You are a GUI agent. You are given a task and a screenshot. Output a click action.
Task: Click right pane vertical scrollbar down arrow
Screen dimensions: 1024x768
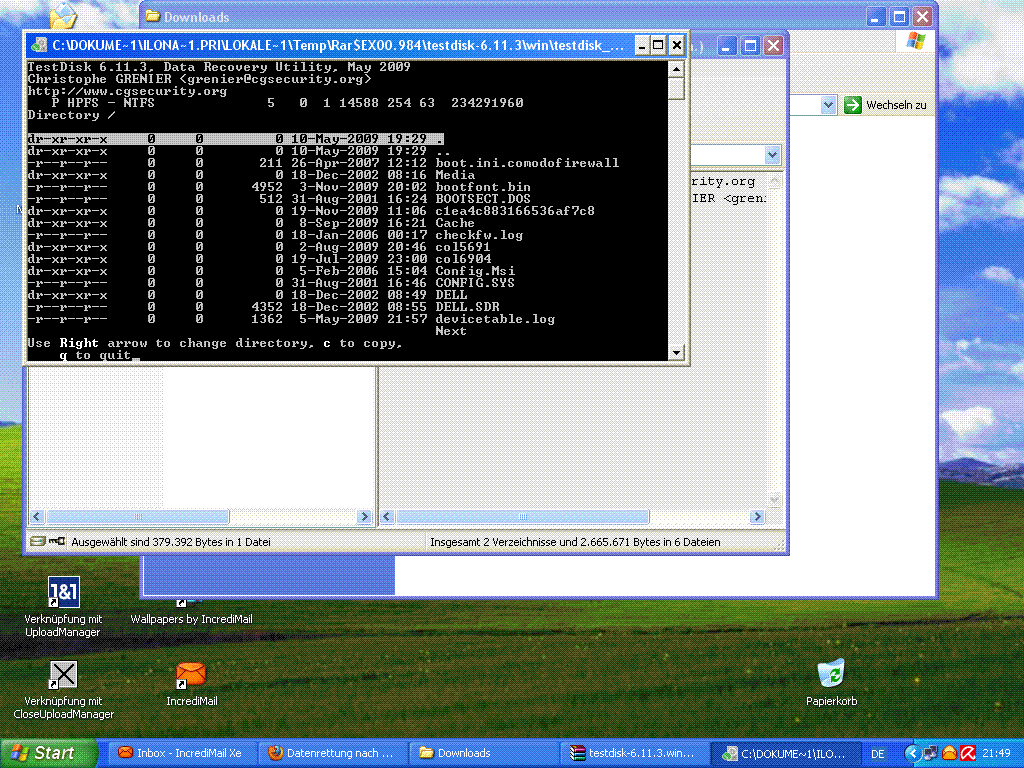774,500
